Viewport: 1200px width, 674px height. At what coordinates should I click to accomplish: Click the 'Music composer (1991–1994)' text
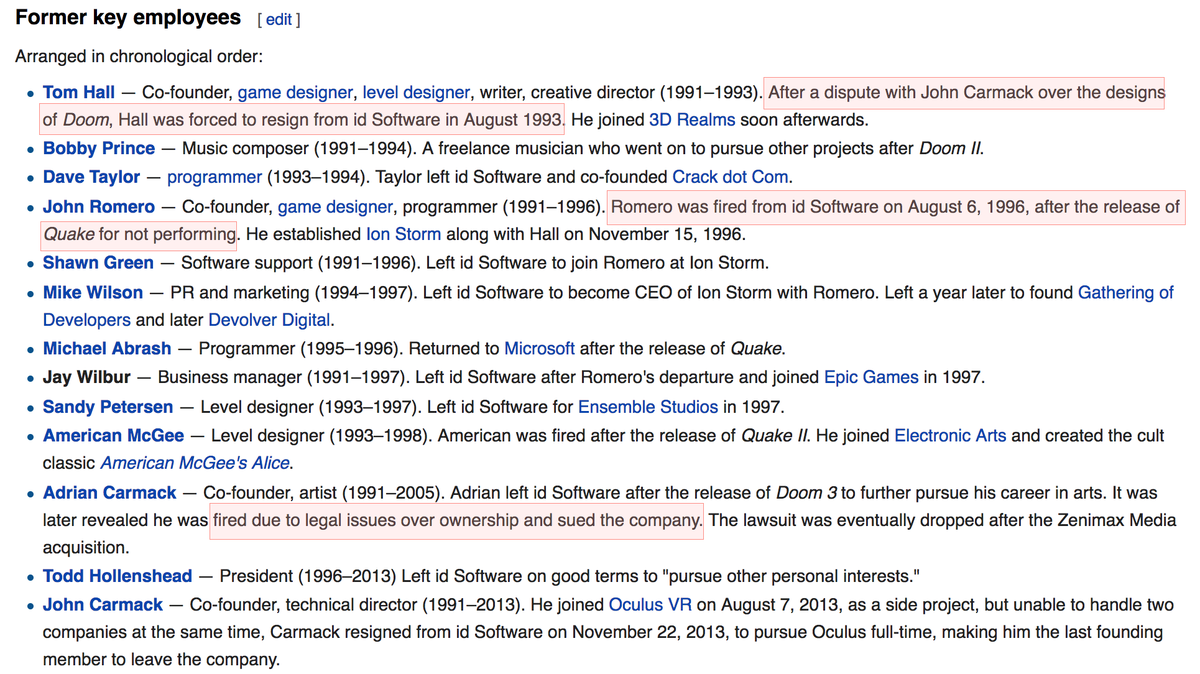[295, 148]
